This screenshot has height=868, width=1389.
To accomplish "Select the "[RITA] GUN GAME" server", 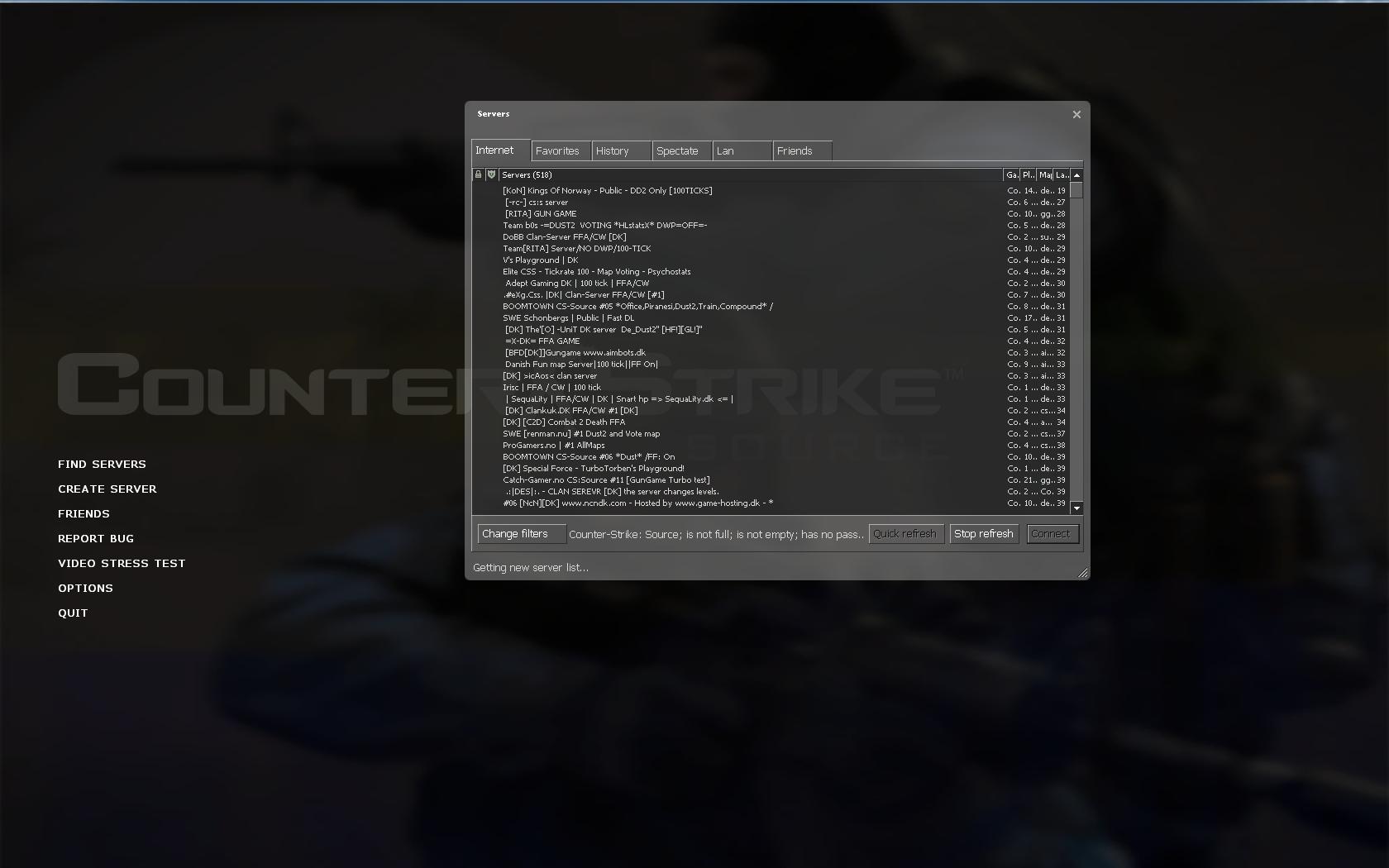I will [x=771, y=214].
